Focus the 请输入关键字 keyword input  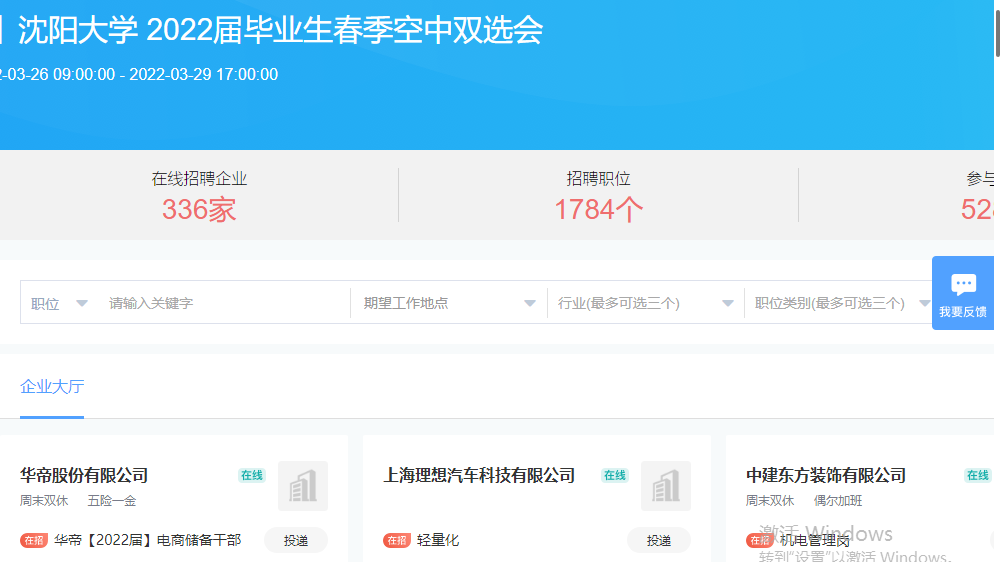pyautogui.click(x=227, y=303)
